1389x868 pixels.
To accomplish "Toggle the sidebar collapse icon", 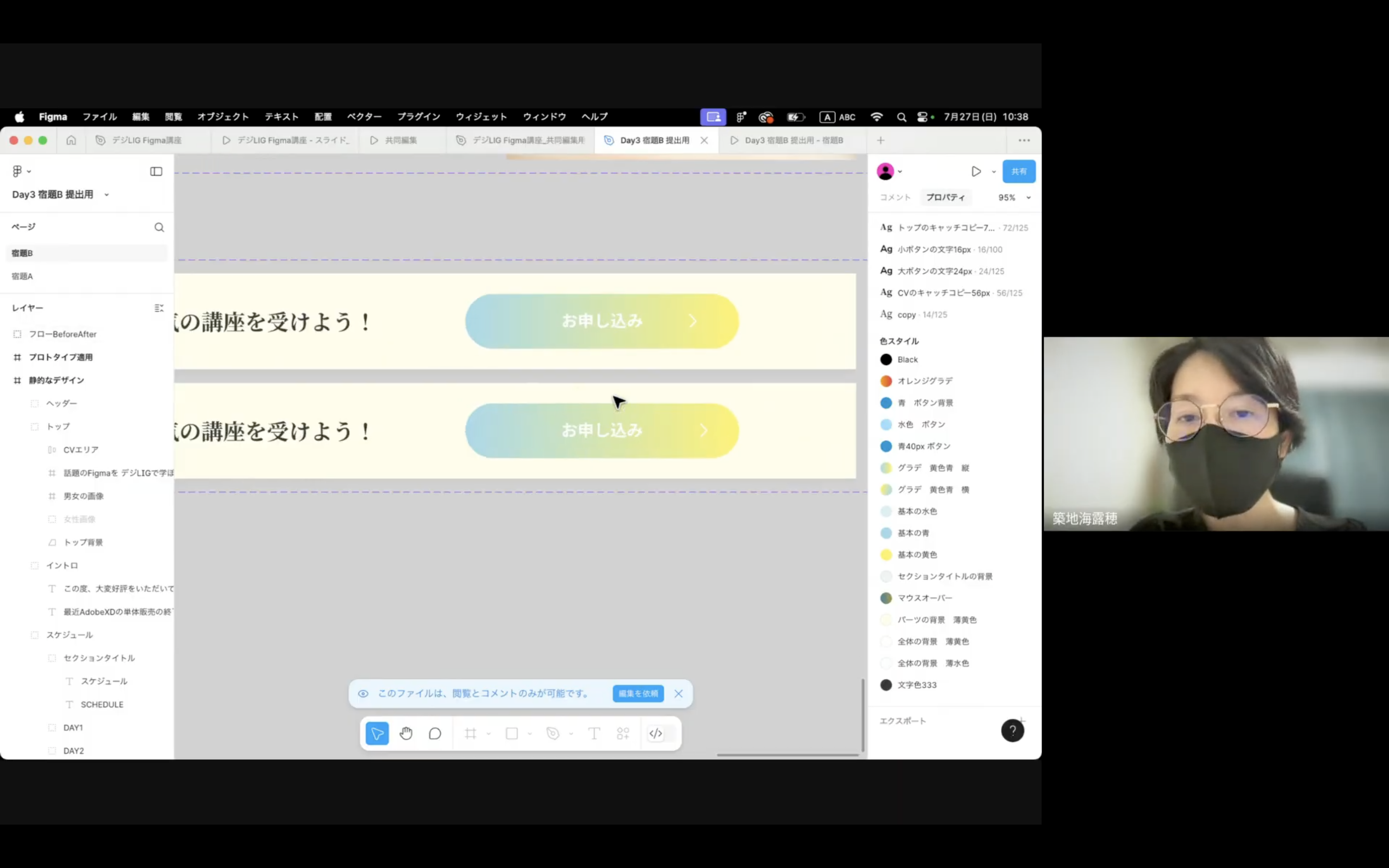I will (x=156, y=172).
